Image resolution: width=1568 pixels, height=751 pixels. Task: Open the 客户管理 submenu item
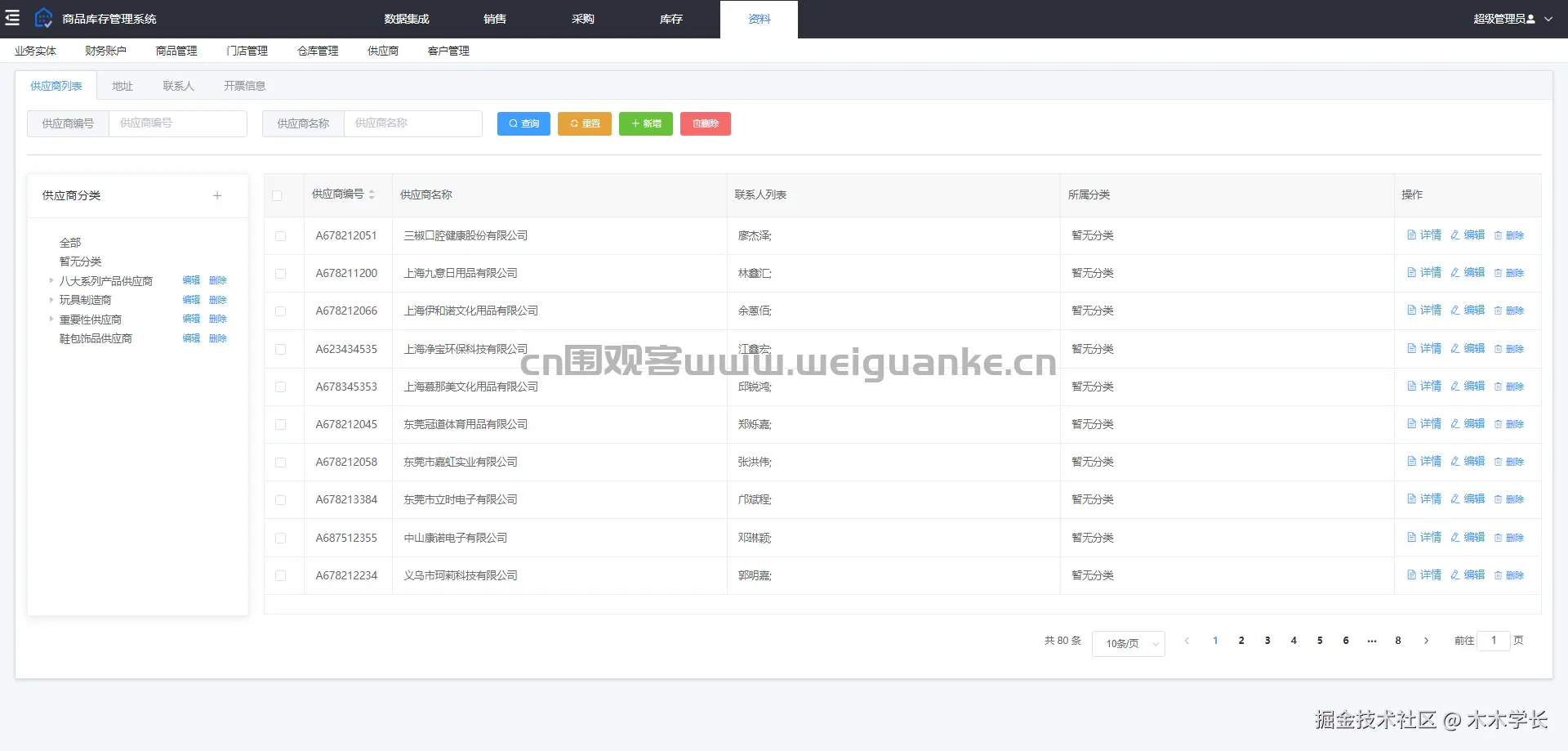pos(448,51)
